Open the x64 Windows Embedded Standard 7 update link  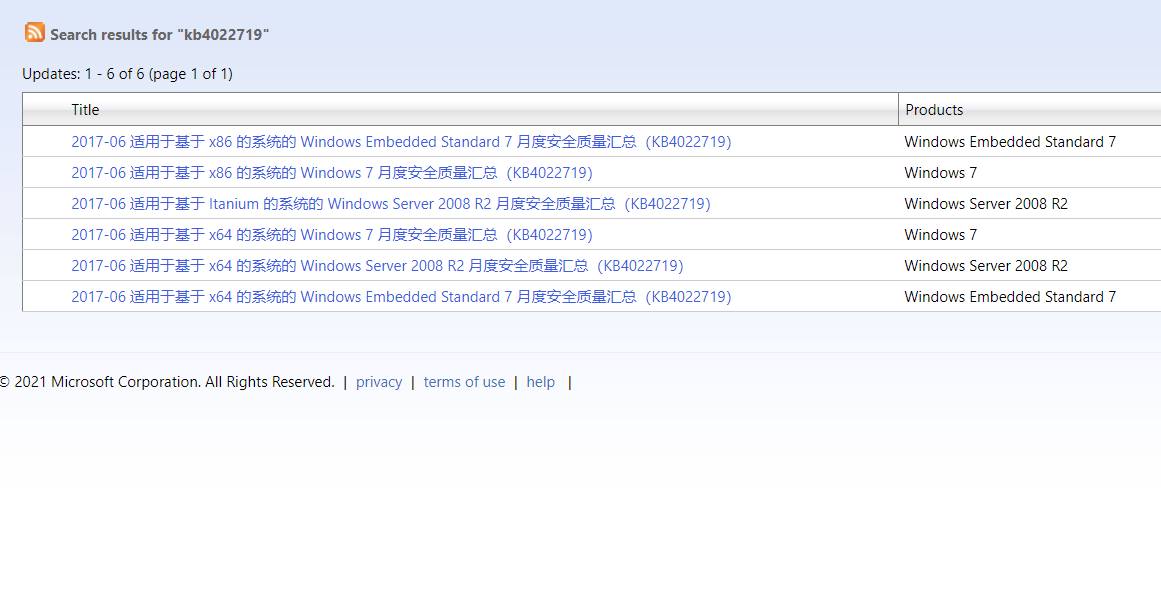coord(400,296)
